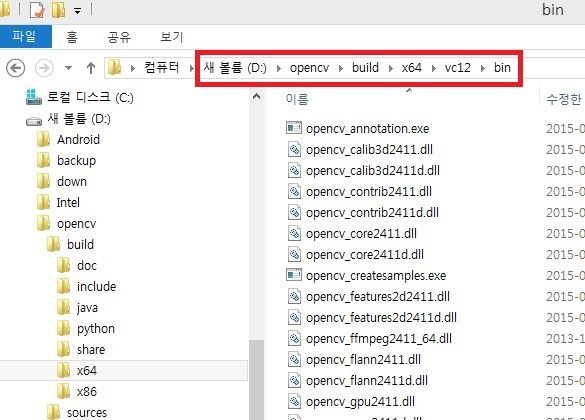Click build in the address breadcrumb
Viewport: 585px width, 420px height.
coord(365,68)
